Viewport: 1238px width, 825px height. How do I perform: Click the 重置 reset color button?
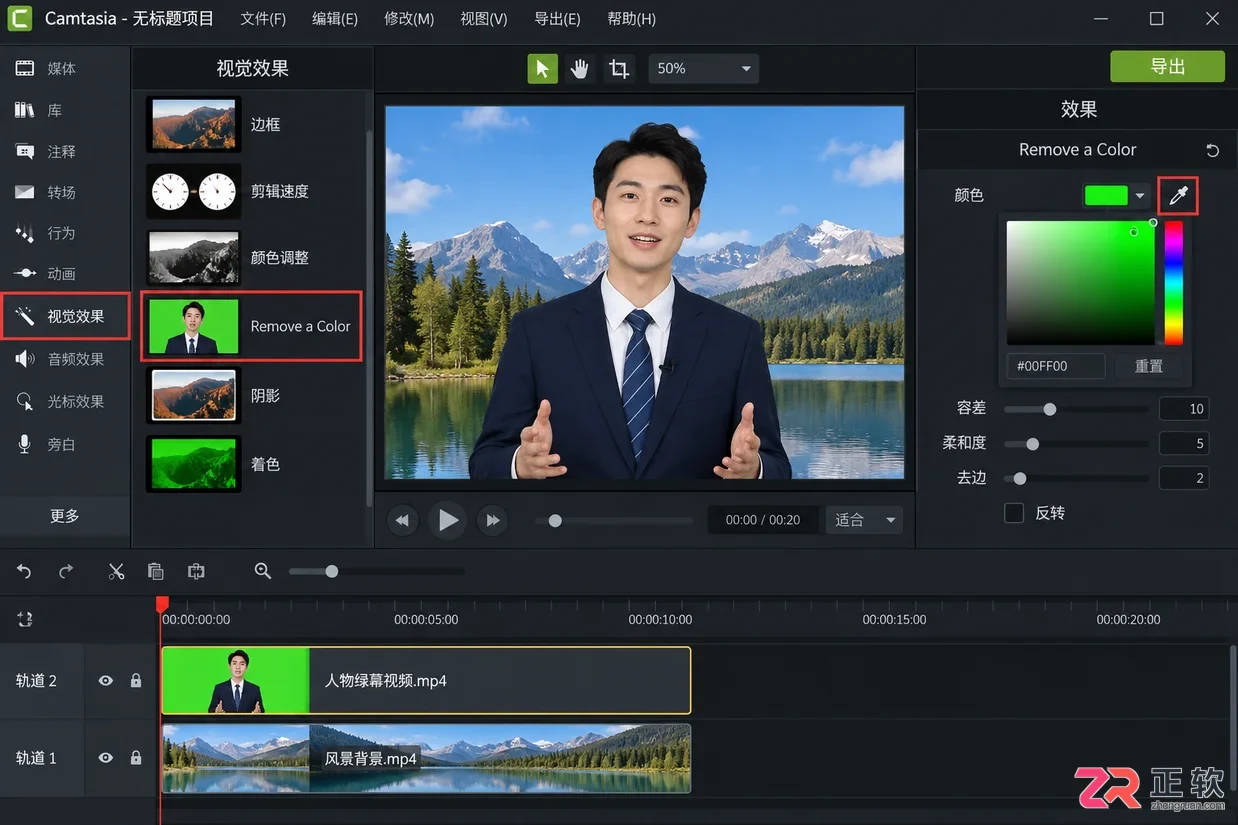1149,366
